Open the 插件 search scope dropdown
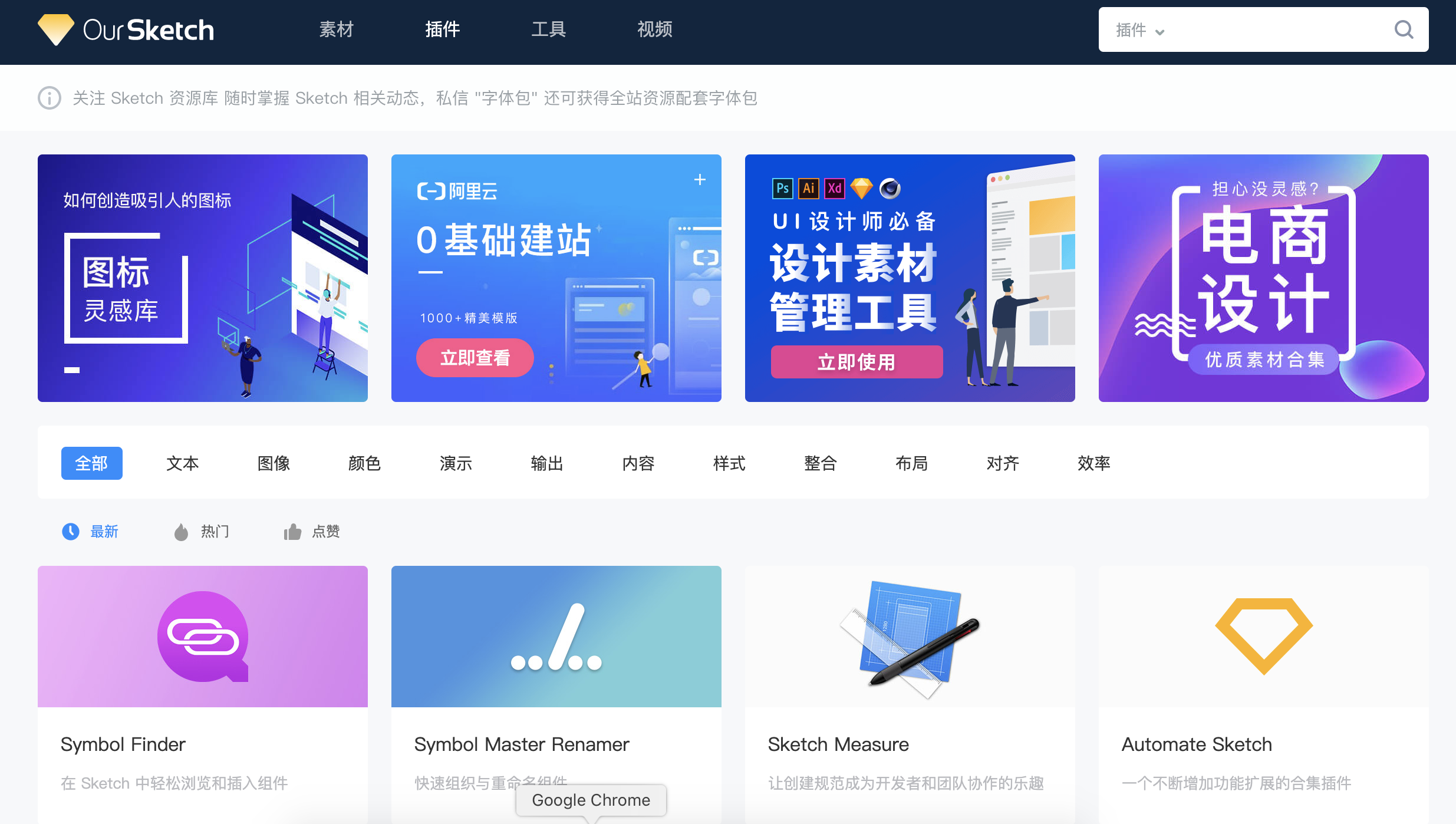This screenshot has height=824, width=1456. click(x=1140, y=30)
